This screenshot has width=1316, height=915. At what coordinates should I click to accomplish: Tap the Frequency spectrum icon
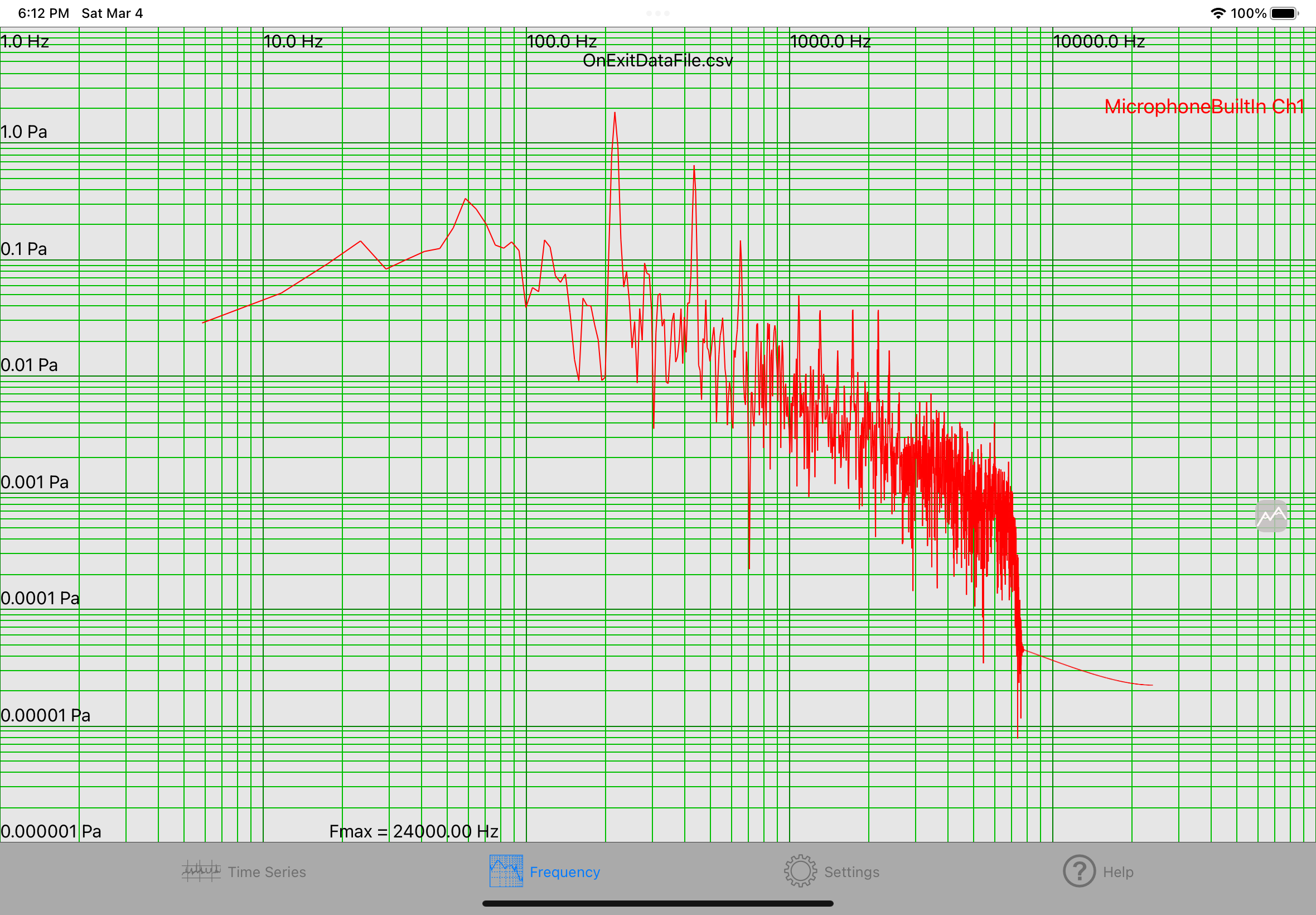click(506, 871)
